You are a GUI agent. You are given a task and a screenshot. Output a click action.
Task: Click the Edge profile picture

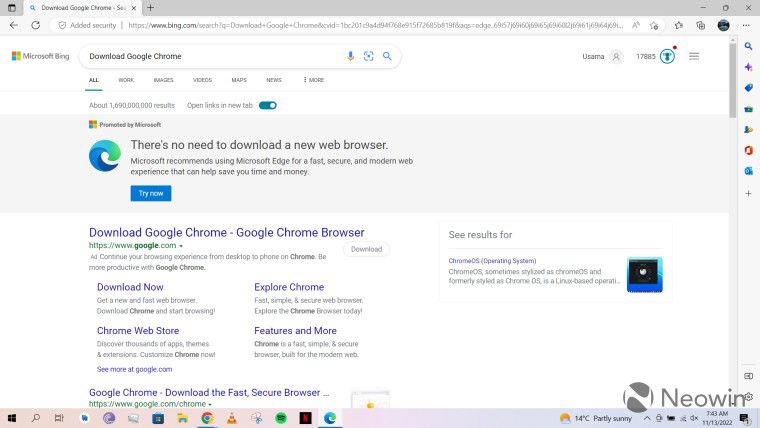click(x=723, y=25)
